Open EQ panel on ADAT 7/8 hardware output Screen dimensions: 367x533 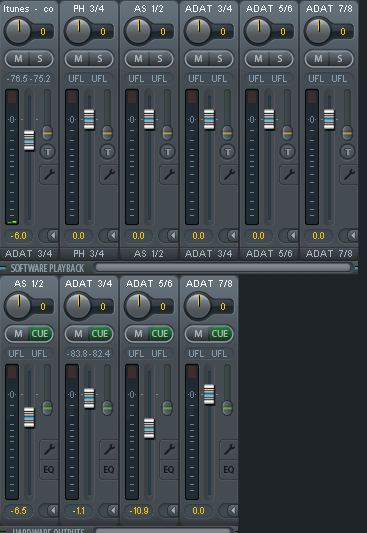click(229, 470)
